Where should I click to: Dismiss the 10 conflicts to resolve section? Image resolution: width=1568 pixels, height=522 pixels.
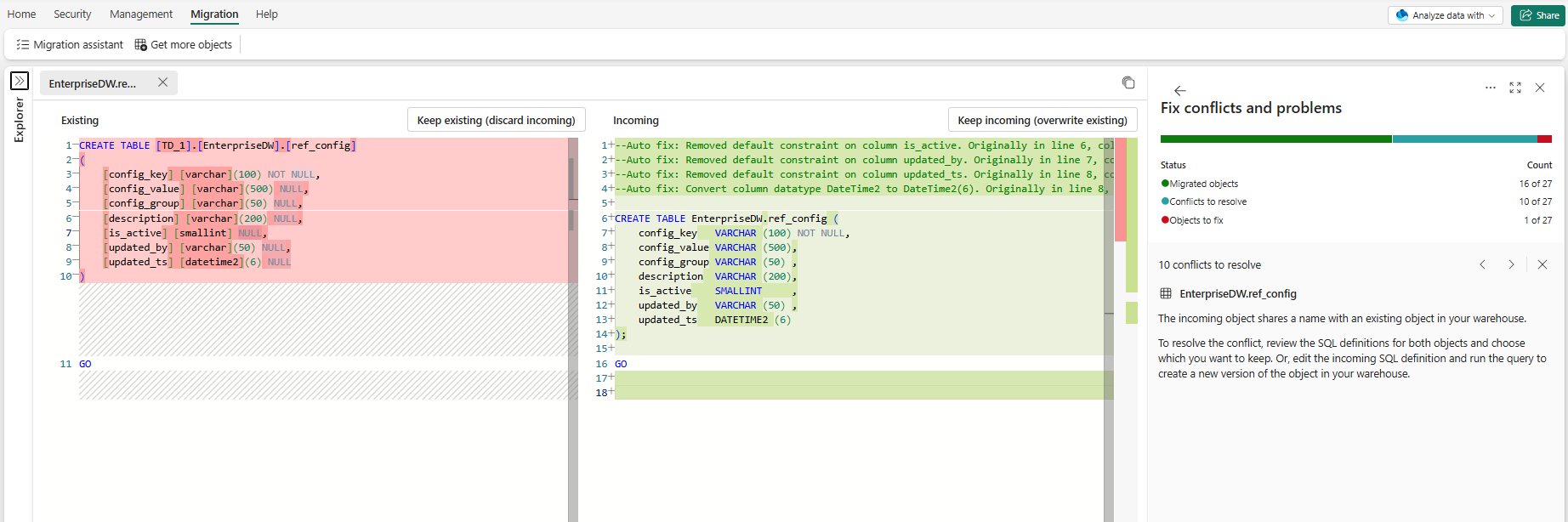1542,264
